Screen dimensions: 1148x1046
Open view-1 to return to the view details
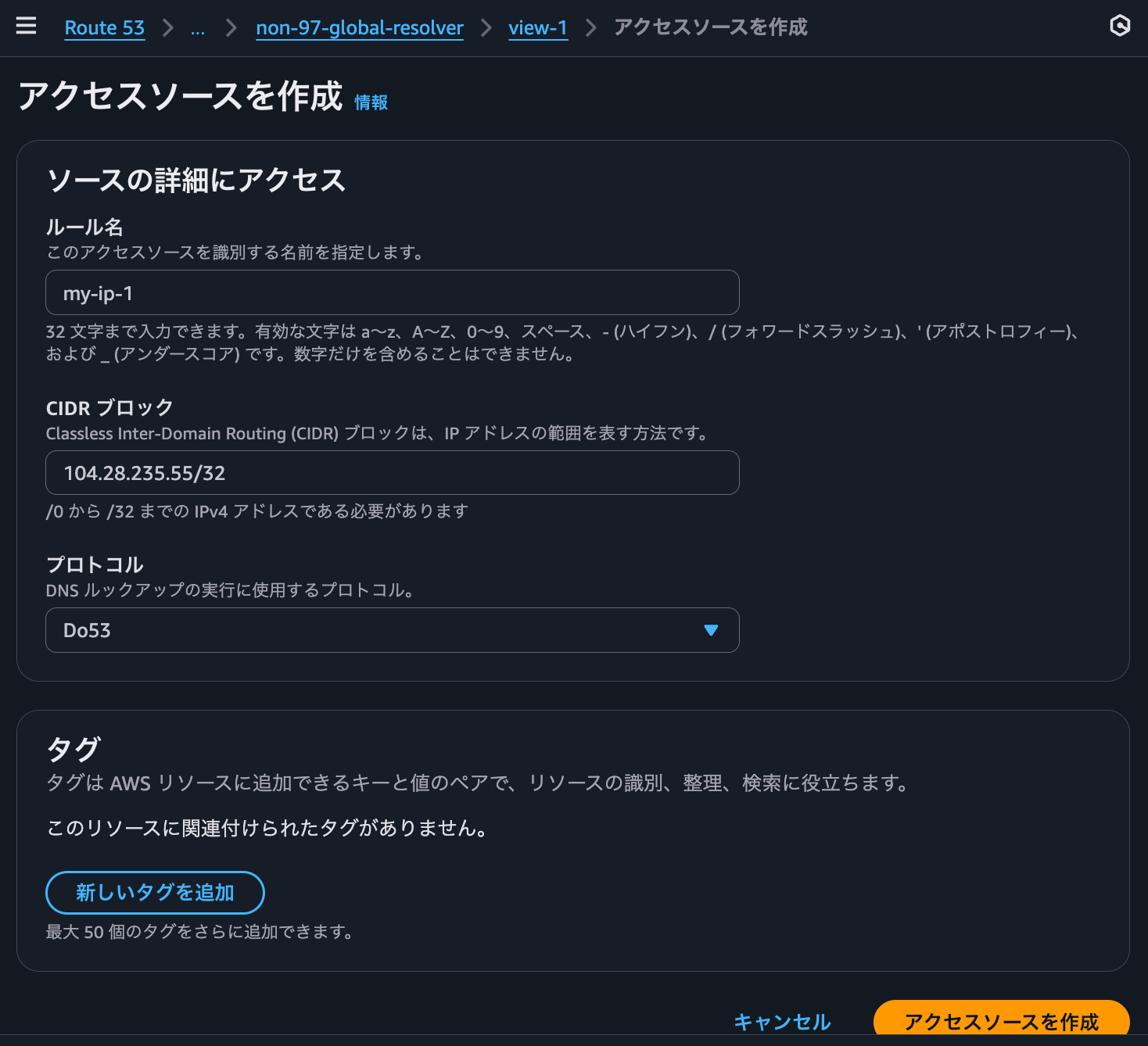point(538,28)
